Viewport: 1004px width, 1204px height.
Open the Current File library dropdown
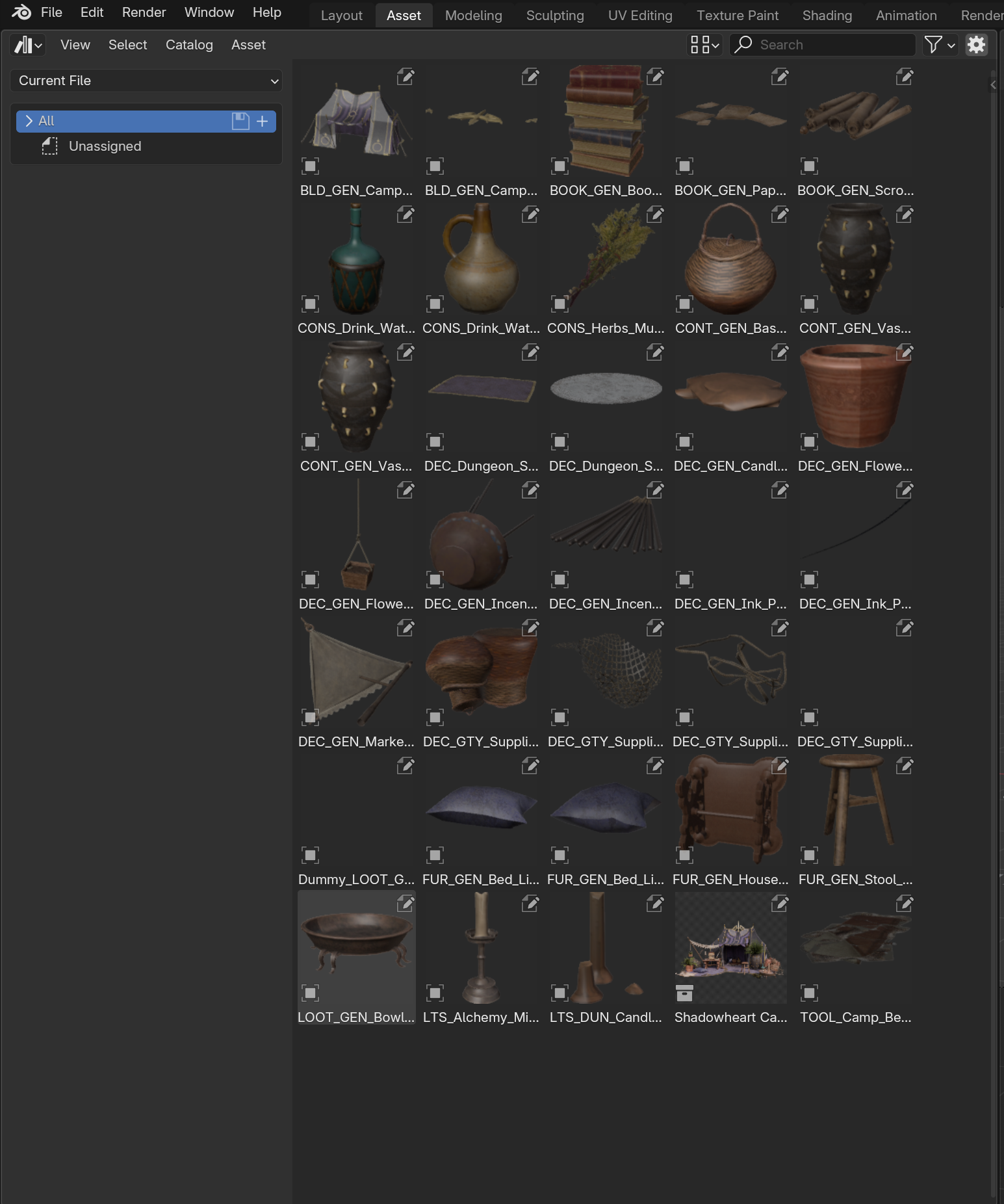(x=146, y=81)
